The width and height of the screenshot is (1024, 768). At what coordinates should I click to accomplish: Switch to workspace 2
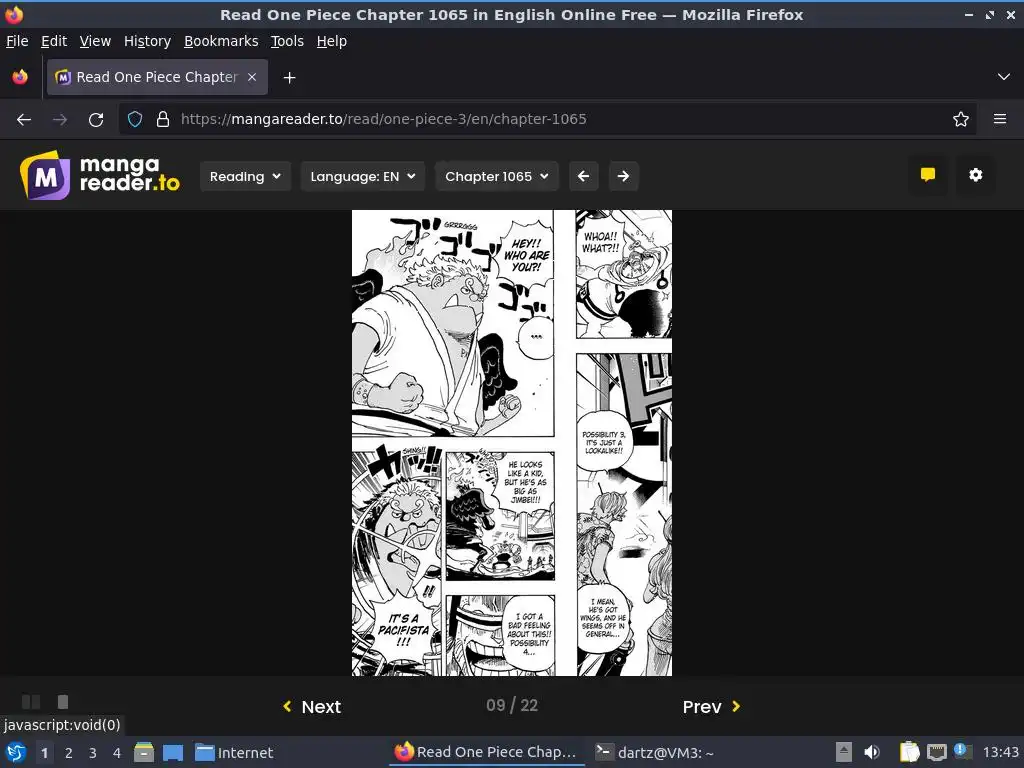pos(69,753)
